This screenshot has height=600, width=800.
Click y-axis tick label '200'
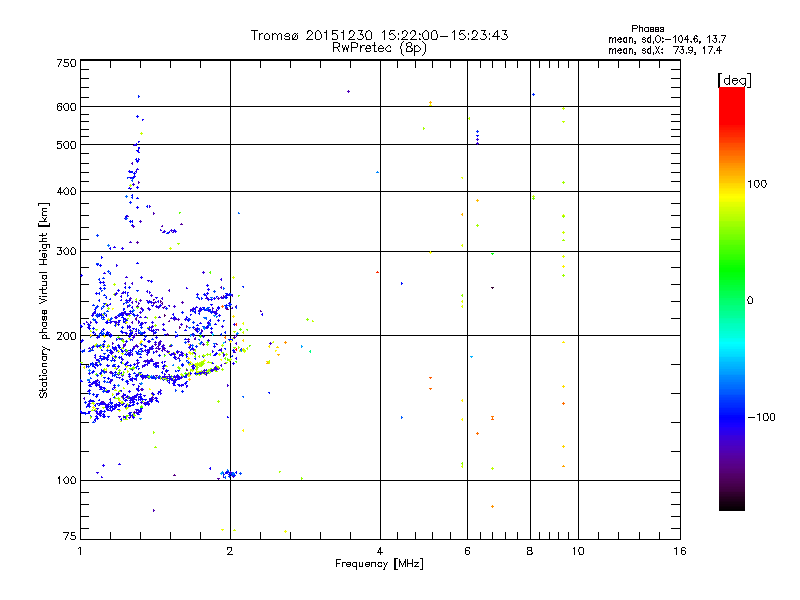66,336
